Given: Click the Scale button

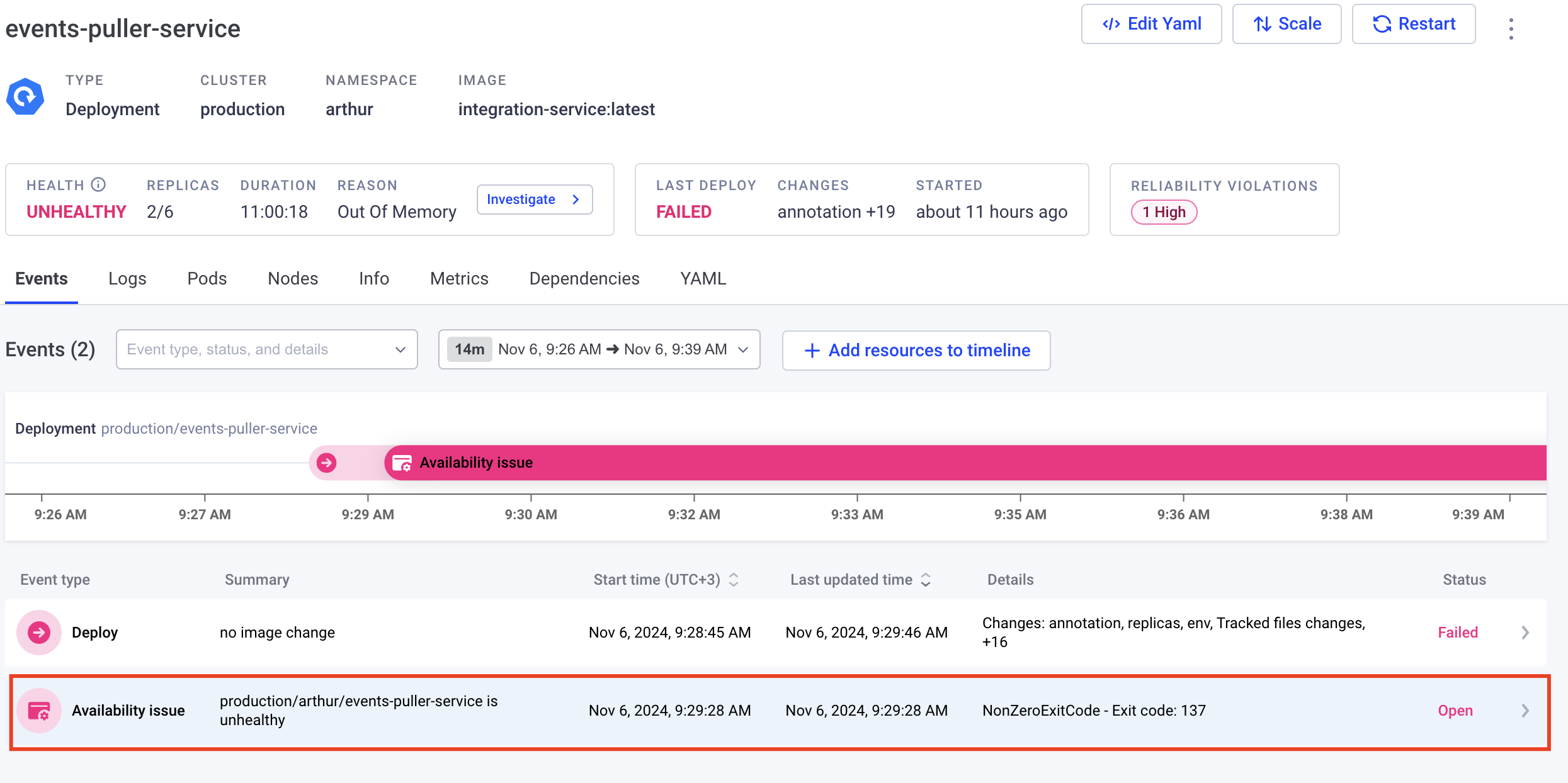Looking at the screenshot, I should [1287, 24].
